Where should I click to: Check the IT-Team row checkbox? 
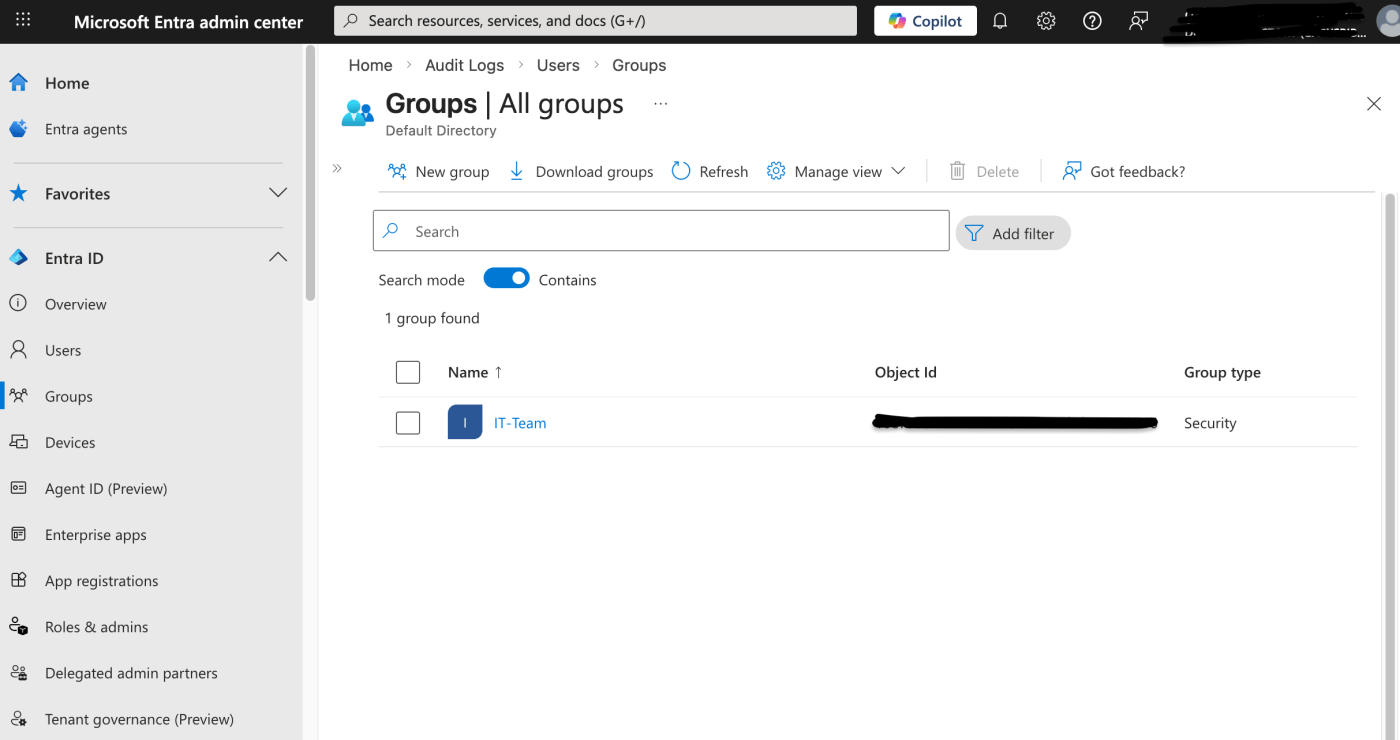pyautogui.click(x=408, y=423)
